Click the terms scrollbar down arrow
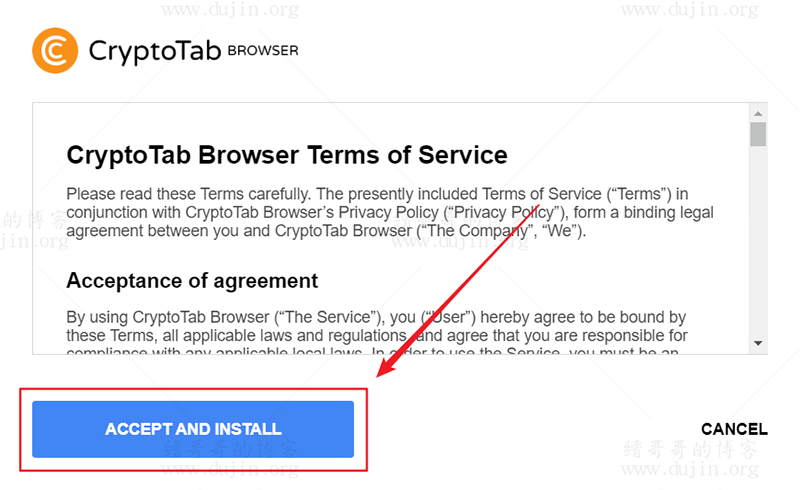800x490 pixels. click(x=758, y=343)
